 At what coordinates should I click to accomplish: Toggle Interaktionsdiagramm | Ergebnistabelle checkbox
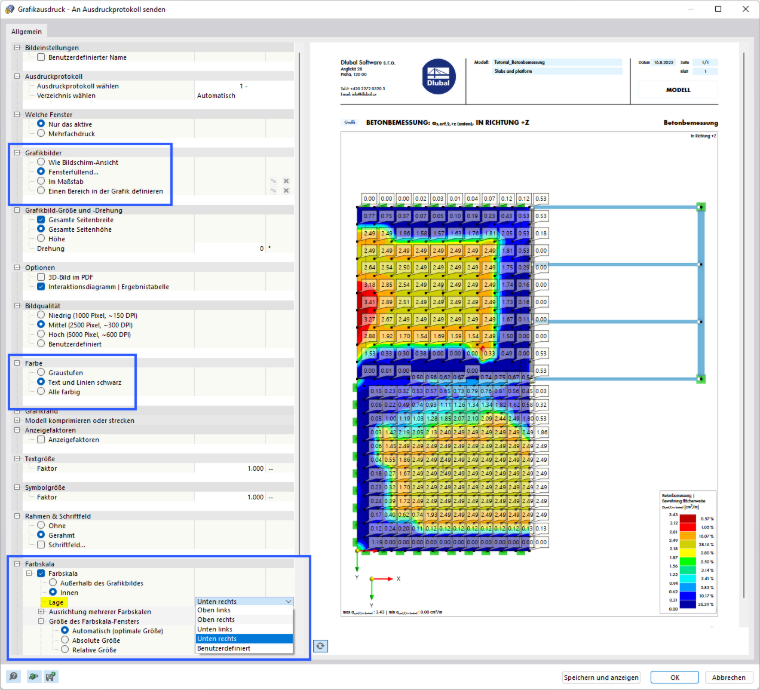pos(41,286)
